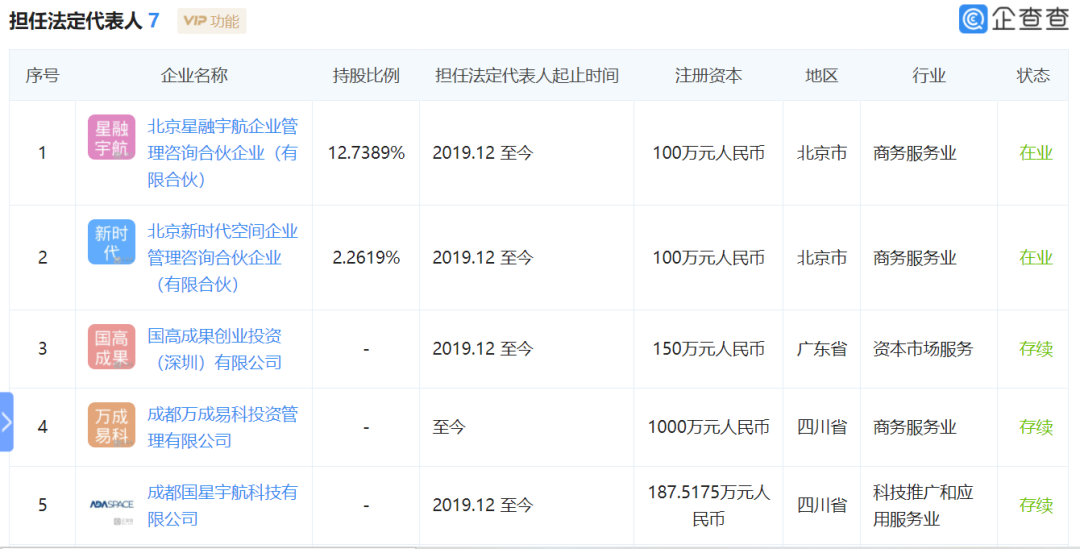Click 2019.12 至今 in the 国高成果 row
Viewport: 1080px width, 549px height.
click(x=483, y=349)
